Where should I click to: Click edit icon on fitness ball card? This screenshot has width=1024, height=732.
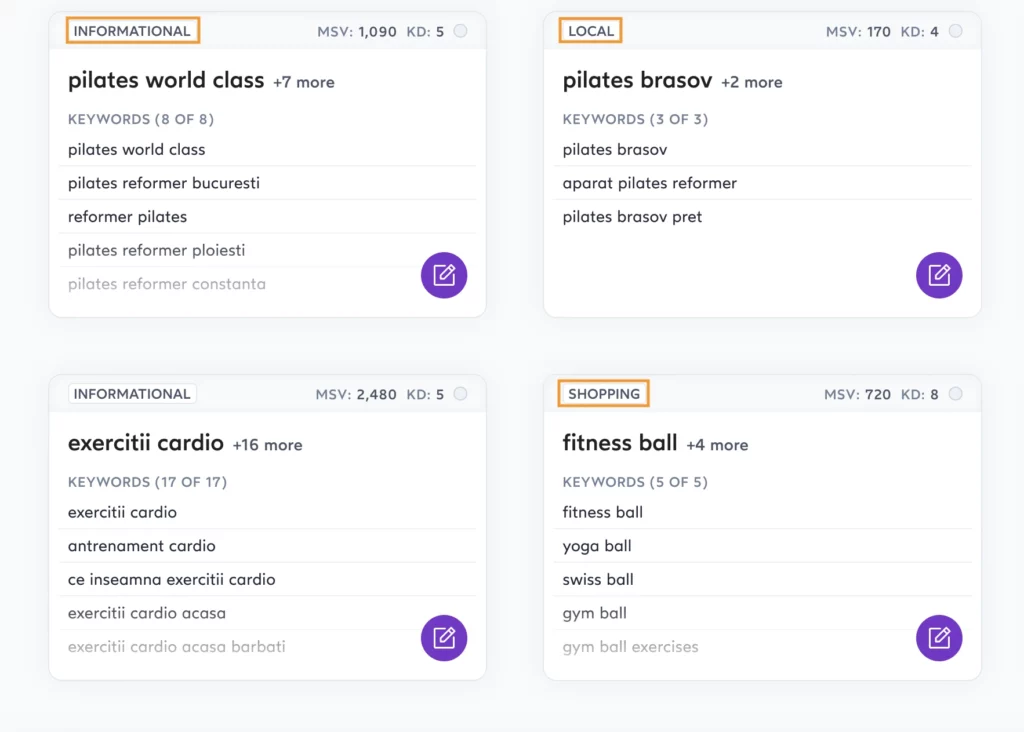(939, 638)
